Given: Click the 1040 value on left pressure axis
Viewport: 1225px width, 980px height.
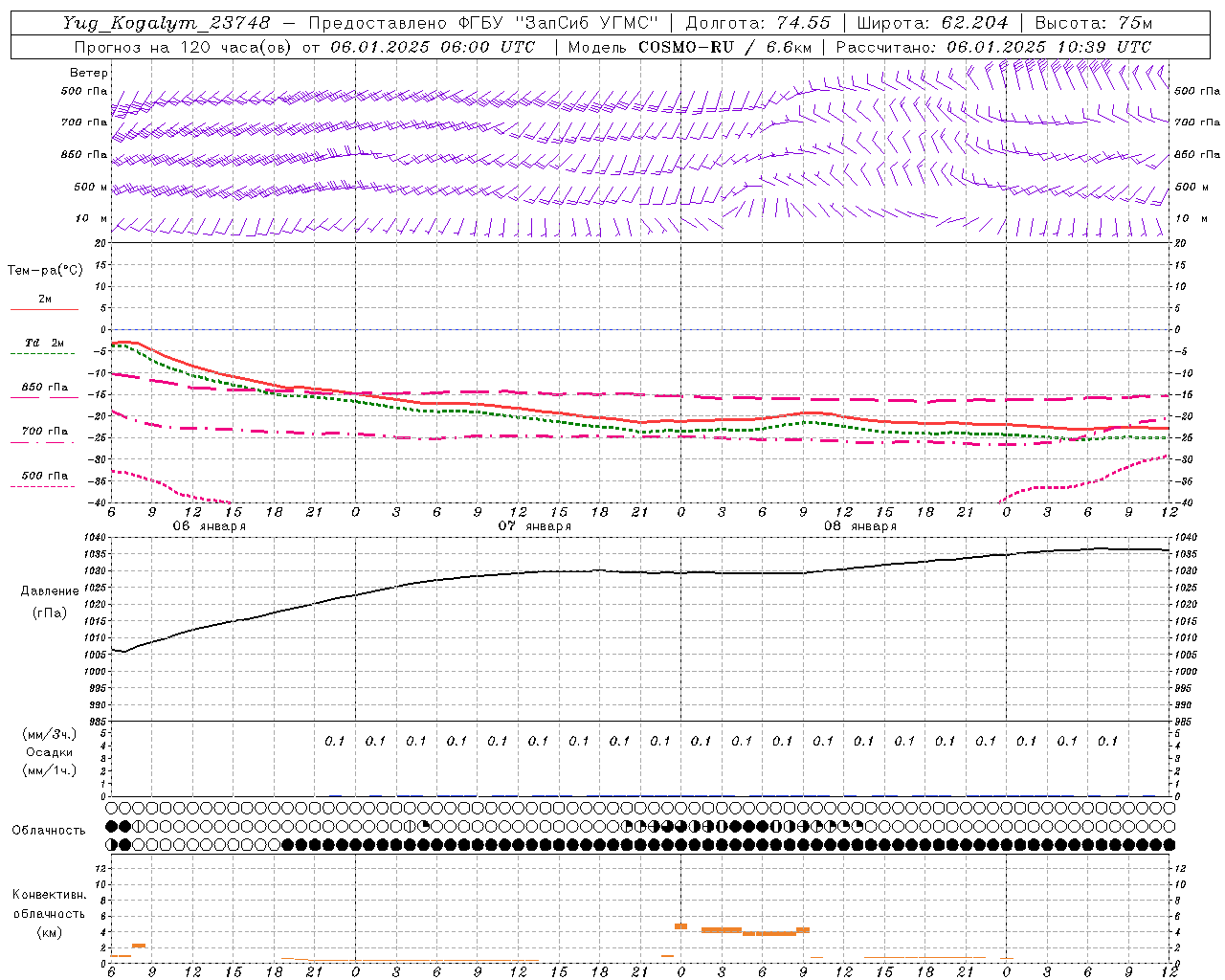Looking at the screenshot, I should point(96,539).
